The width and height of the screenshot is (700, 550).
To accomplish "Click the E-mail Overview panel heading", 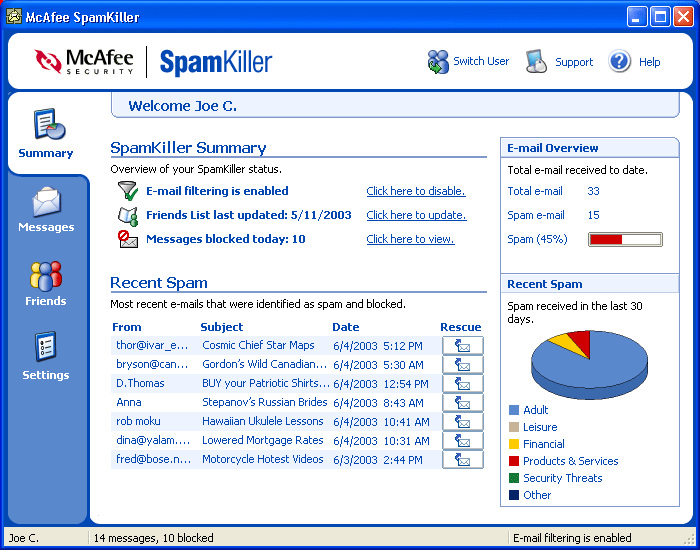I will (553, 148).
